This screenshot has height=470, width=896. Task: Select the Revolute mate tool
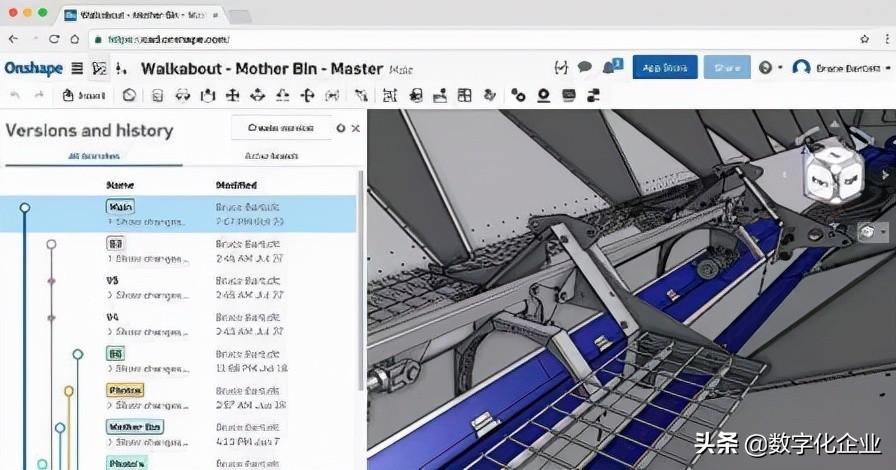pyautogui.click(x=182, y=95)
